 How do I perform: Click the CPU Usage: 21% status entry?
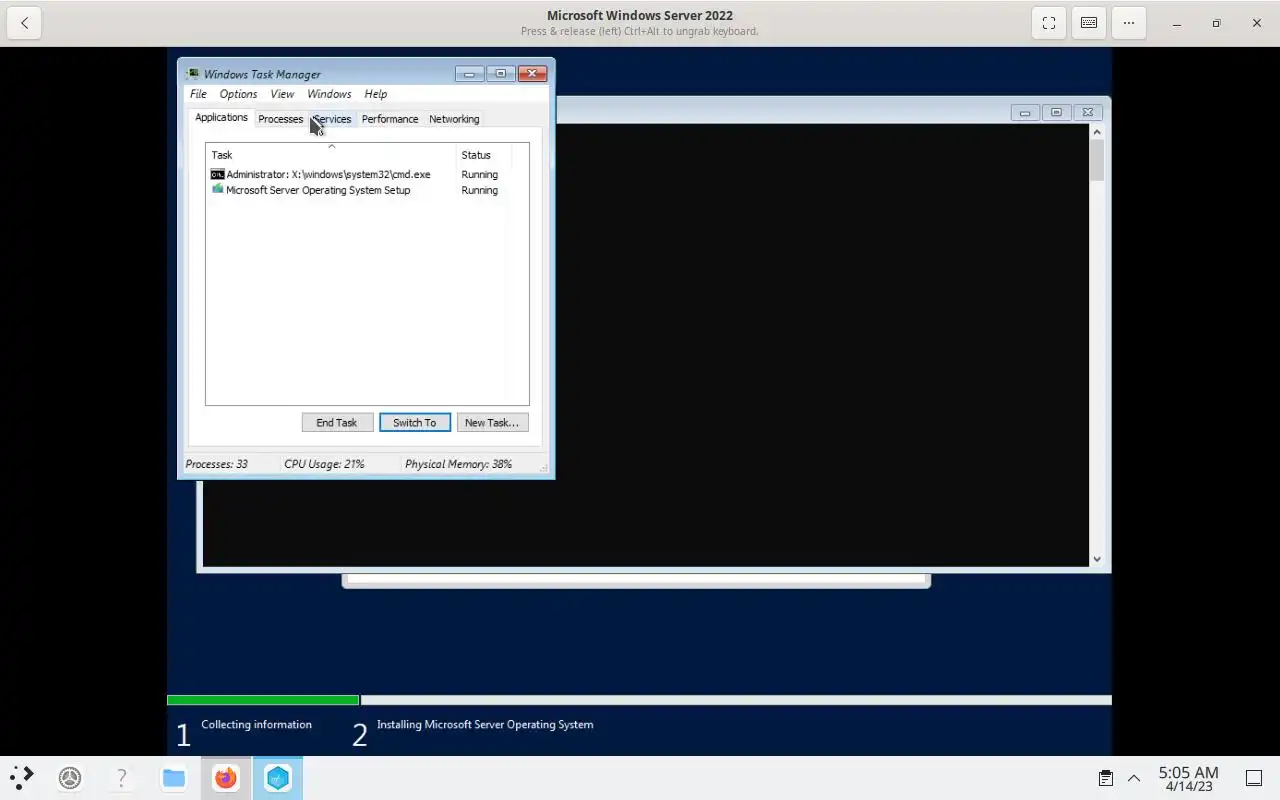click(324, 464)
